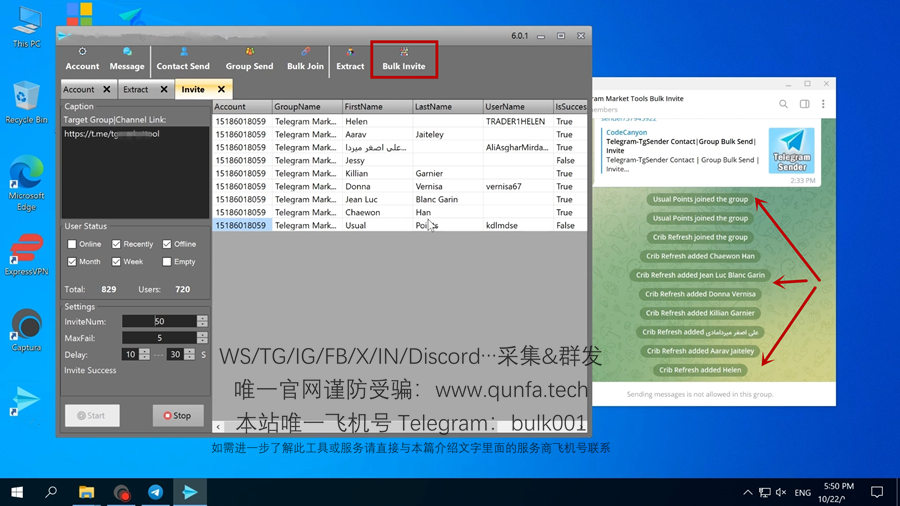Adjust the minimum Delay stepper (10)
Image resolution: width=900 pixels, height=506 pixels.
coord(144,355)
